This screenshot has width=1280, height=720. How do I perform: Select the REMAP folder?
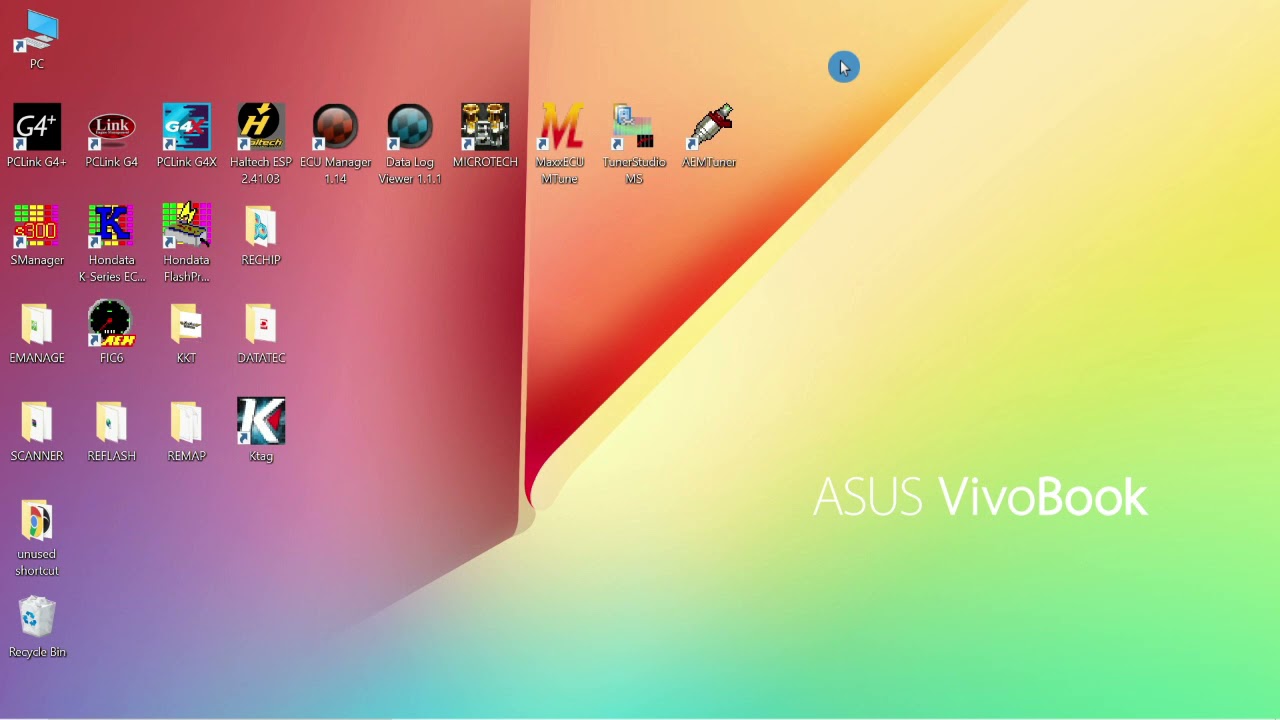[x=186, y=431]
